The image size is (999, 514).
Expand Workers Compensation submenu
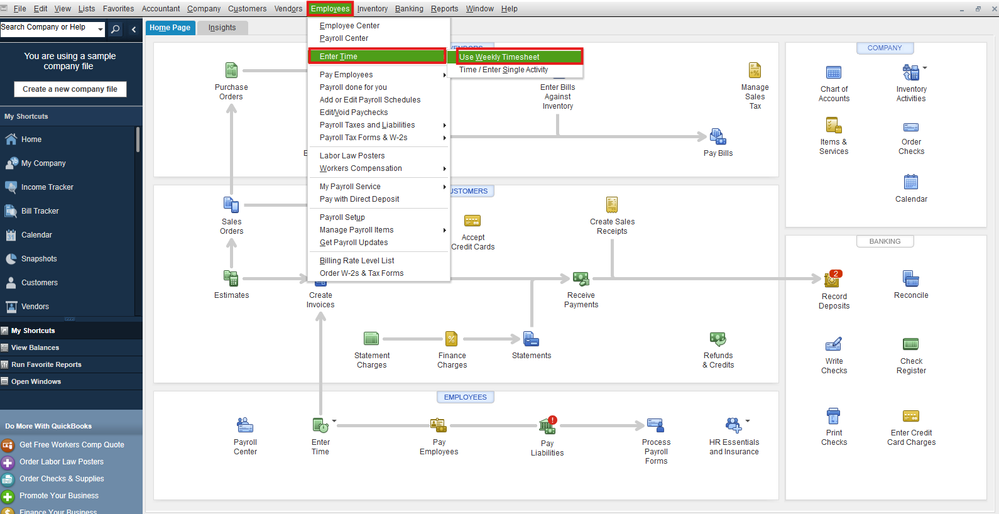[445, 169]
